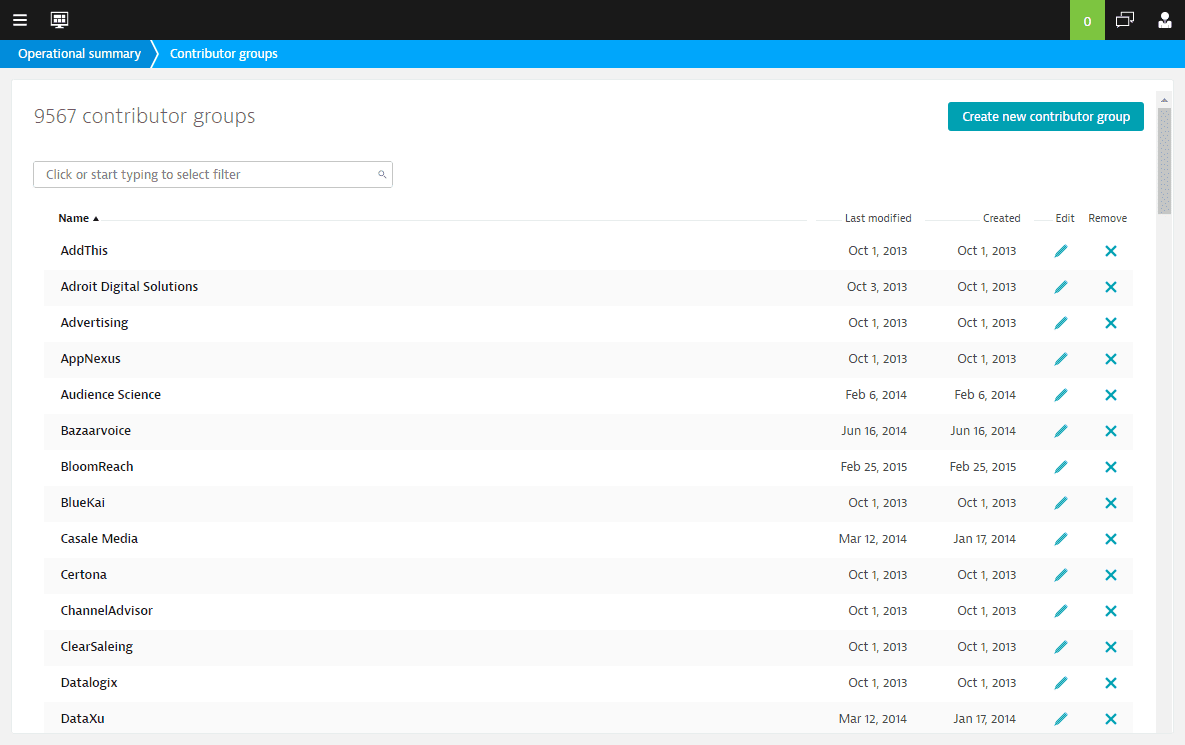This screenshot has width=1185, height=745.
Task: Select the BlueKai row name
Action: pos(82,503)
